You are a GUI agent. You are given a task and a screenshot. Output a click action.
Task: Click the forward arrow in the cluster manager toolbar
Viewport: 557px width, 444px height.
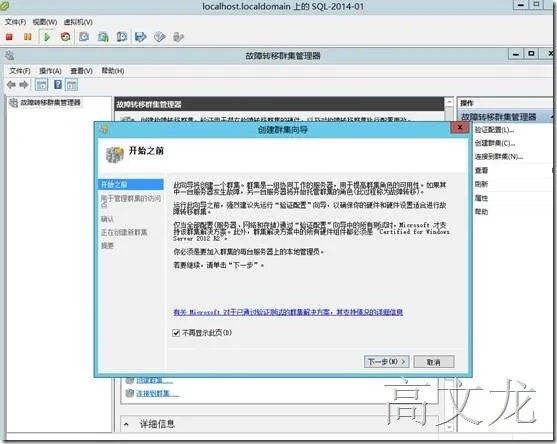point(24,85)
